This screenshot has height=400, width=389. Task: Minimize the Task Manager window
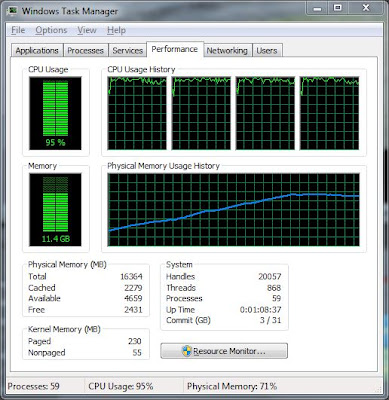click(x=317, y=8)
